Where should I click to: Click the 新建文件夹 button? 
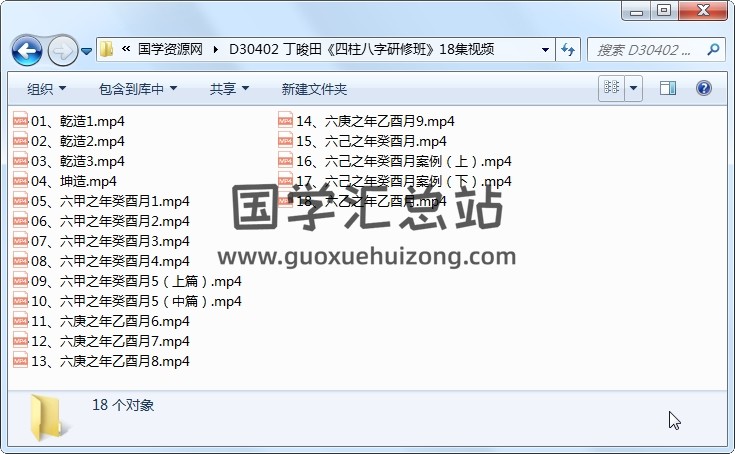pyautogui.click(x=314, y=89)
